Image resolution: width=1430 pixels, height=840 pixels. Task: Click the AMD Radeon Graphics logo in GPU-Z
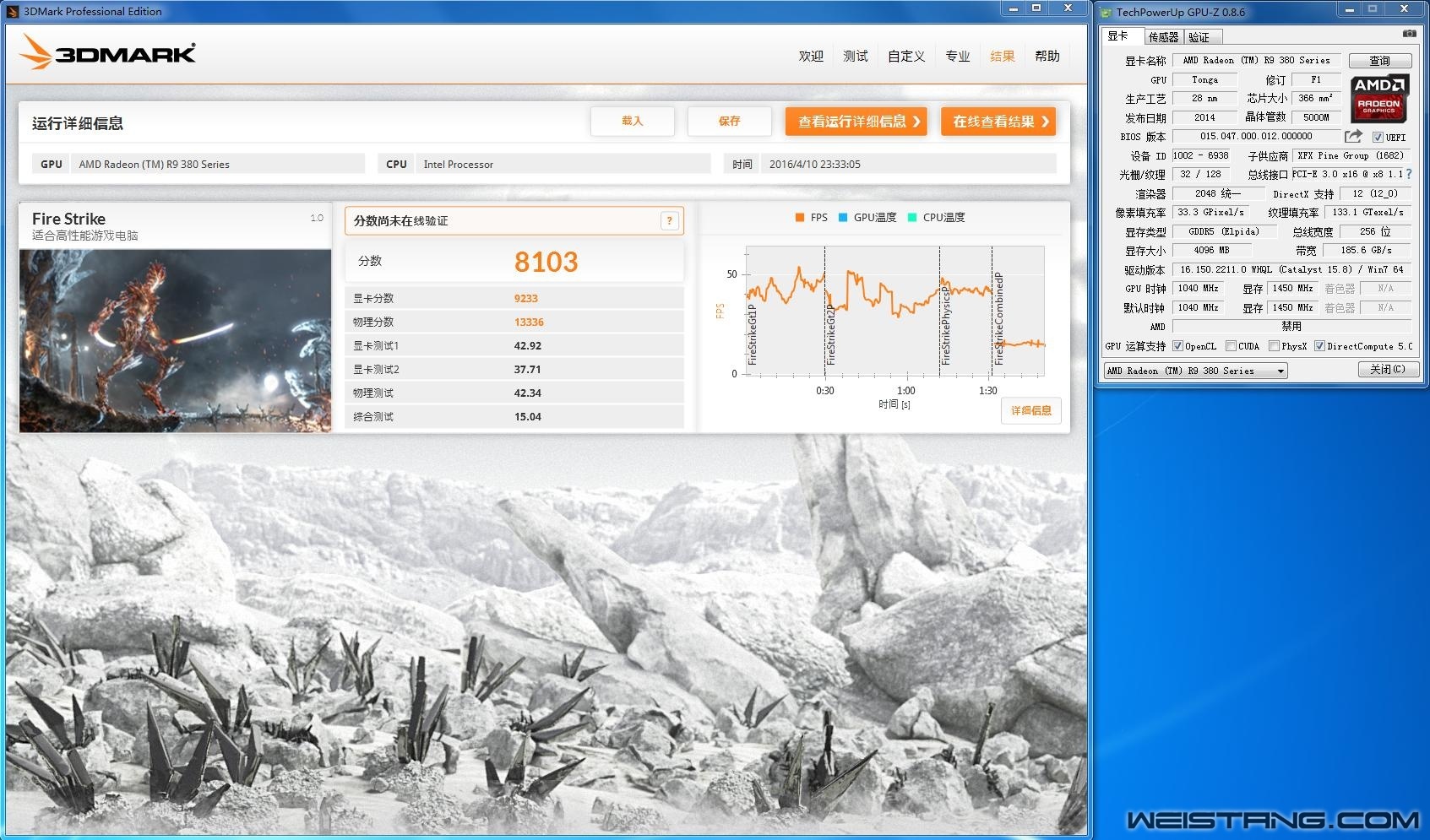coord(1379,99)
